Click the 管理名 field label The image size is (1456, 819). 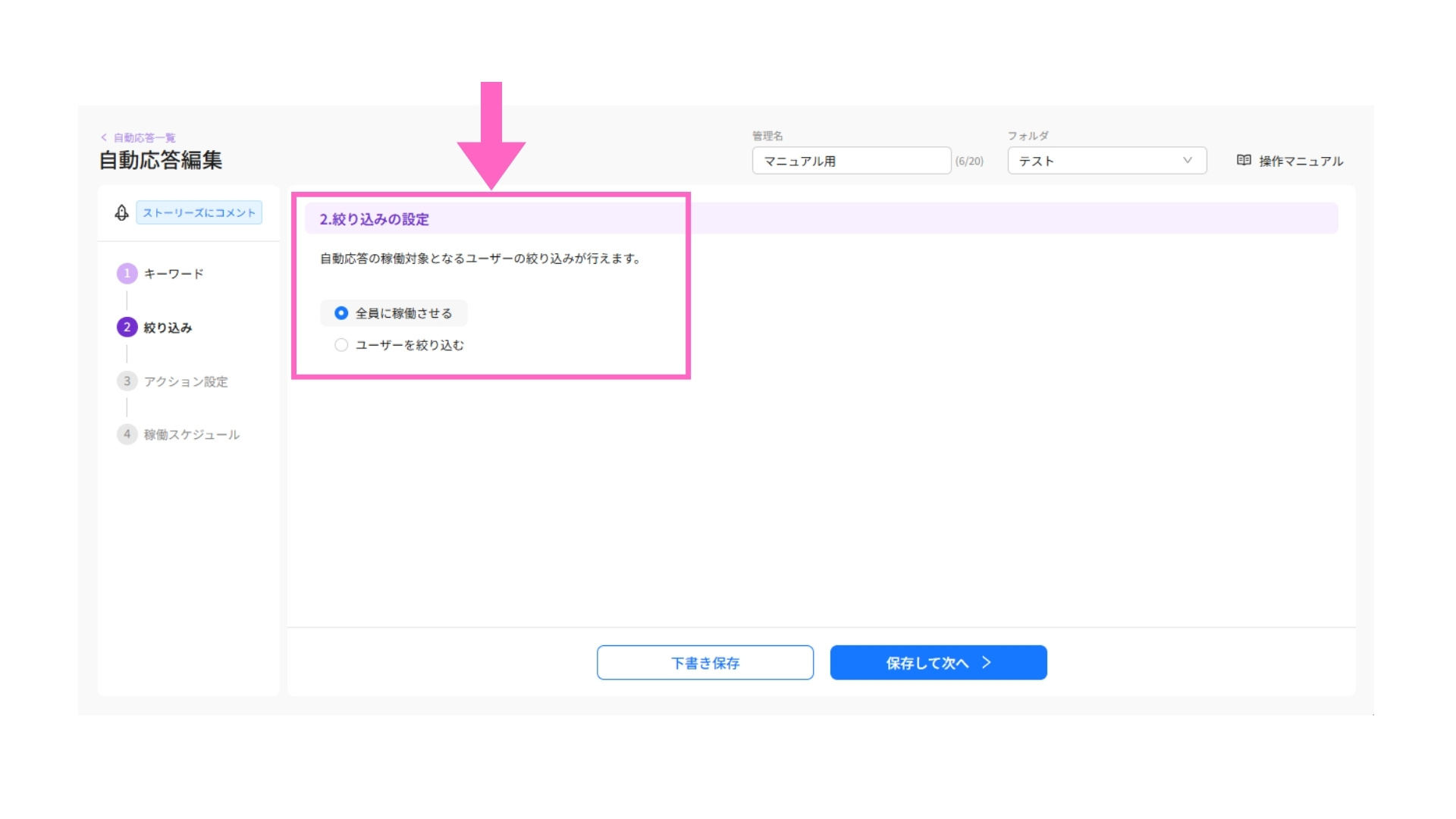(x=767, y=136)
